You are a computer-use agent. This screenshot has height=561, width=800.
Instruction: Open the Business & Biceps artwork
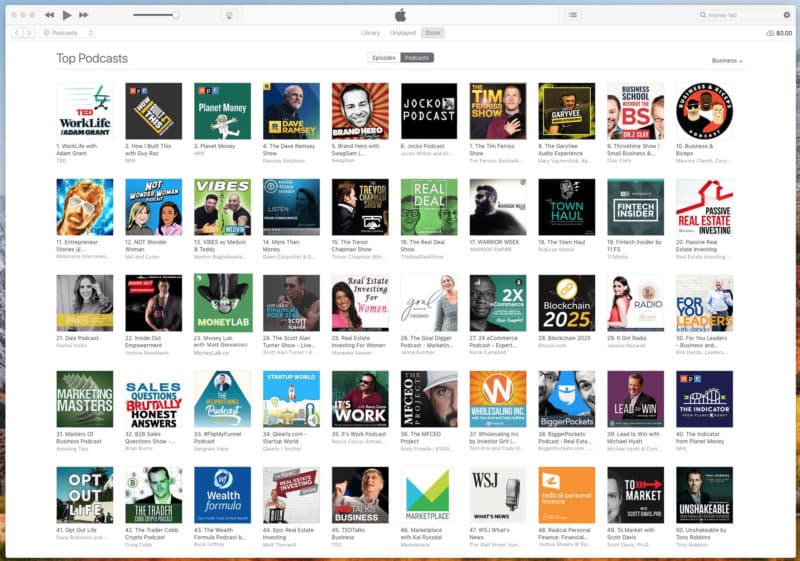705,111
